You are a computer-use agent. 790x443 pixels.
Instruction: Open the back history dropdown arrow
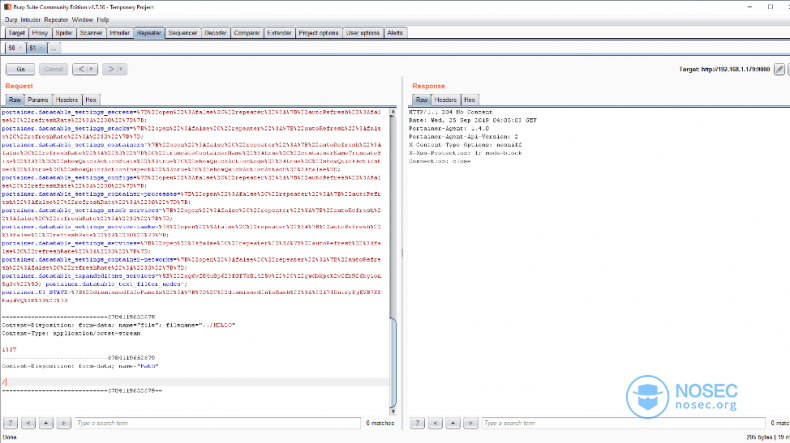[x=92, y=69]
